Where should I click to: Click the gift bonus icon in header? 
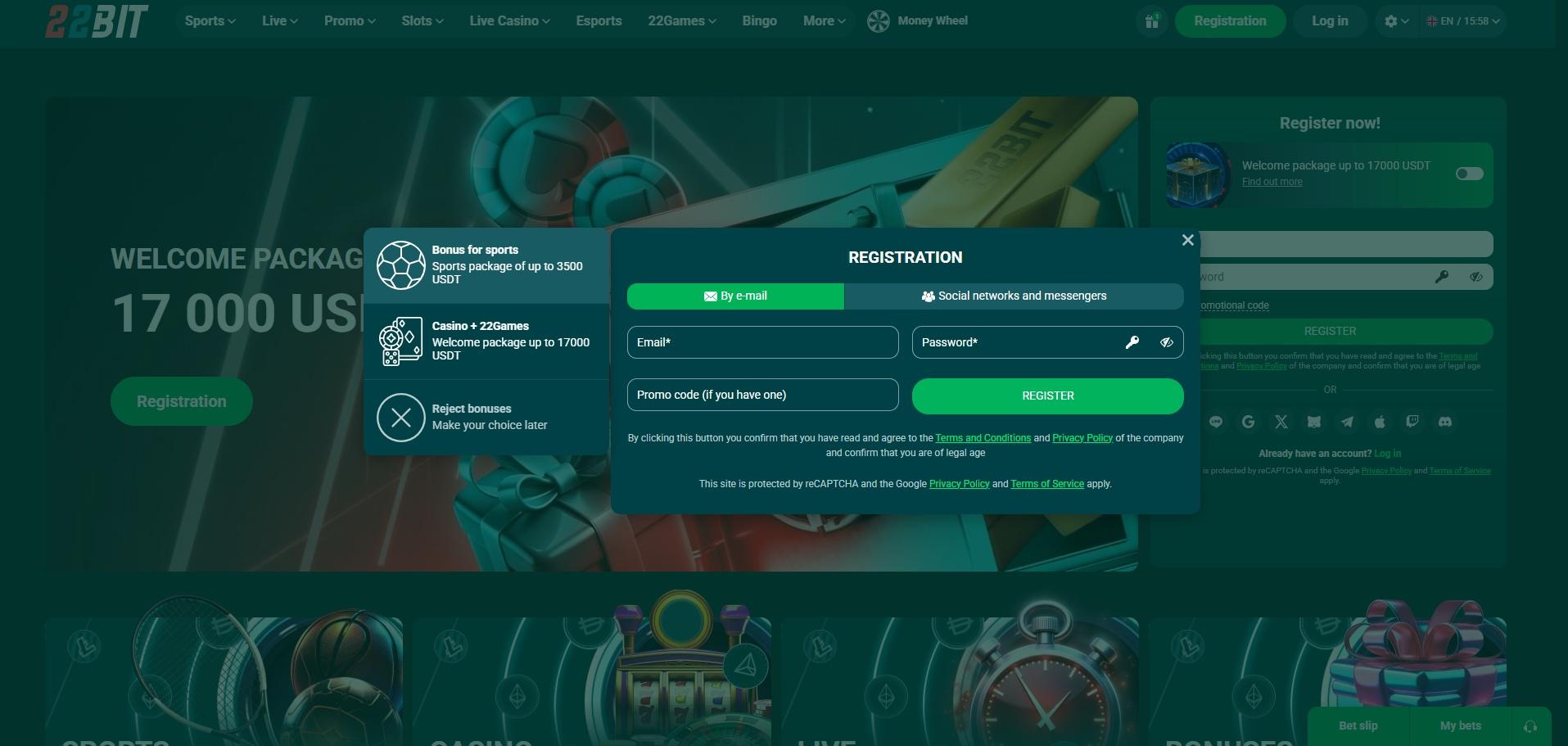click(1152, 21)
